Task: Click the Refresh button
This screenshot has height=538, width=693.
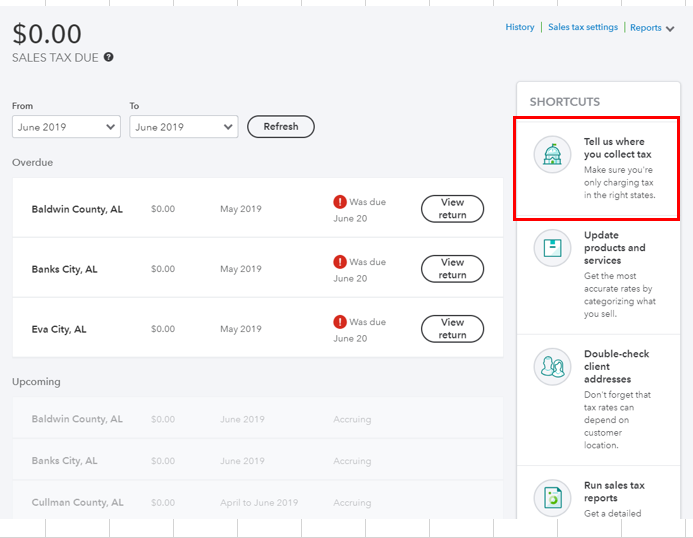Action: tap(281, 126)
